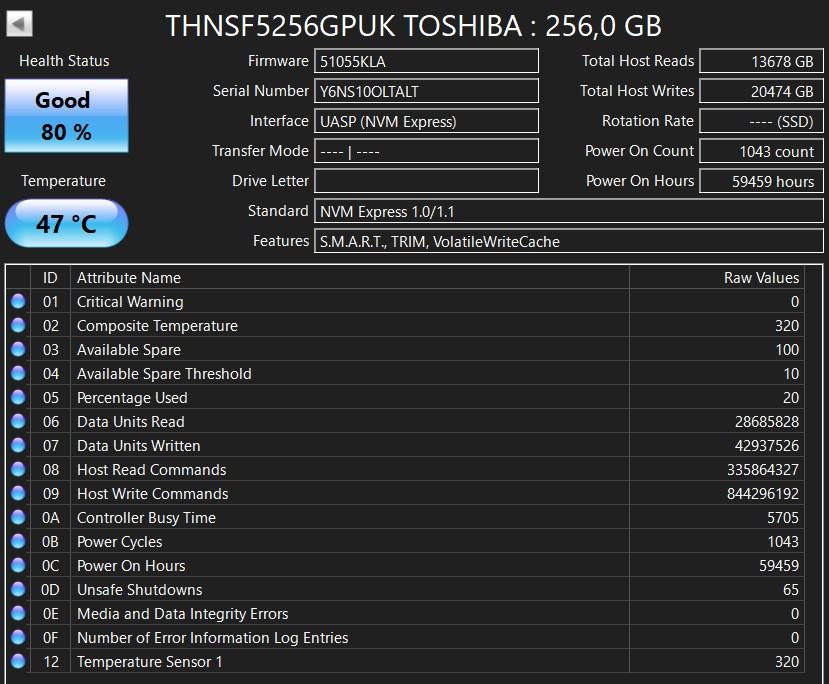Click the Features field with S.M.A.R.T., TRIM
The image size is (829, 684).
(x=569, y=241)
